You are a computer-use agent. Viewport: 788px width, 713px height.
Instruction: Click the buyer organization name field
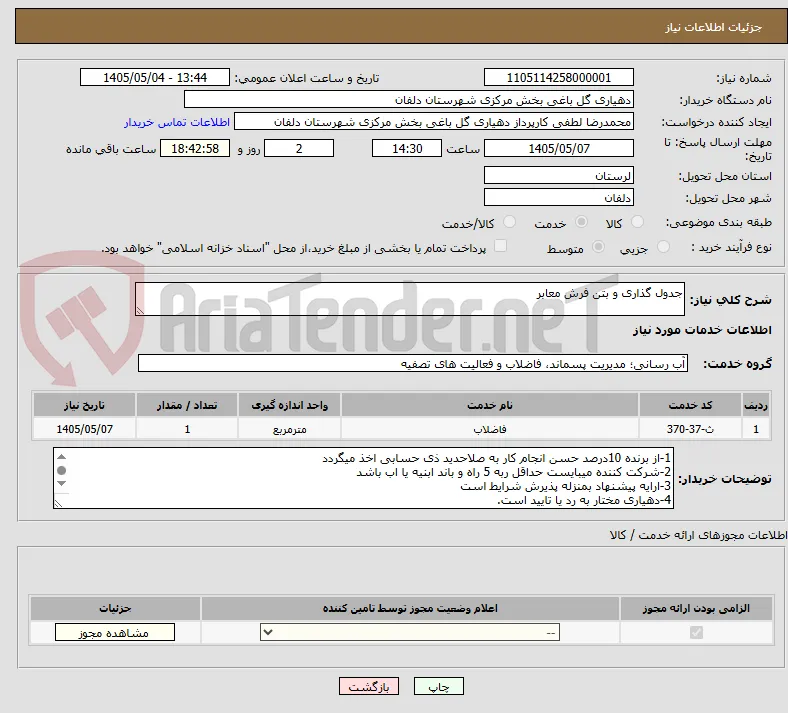click(409, 99)
